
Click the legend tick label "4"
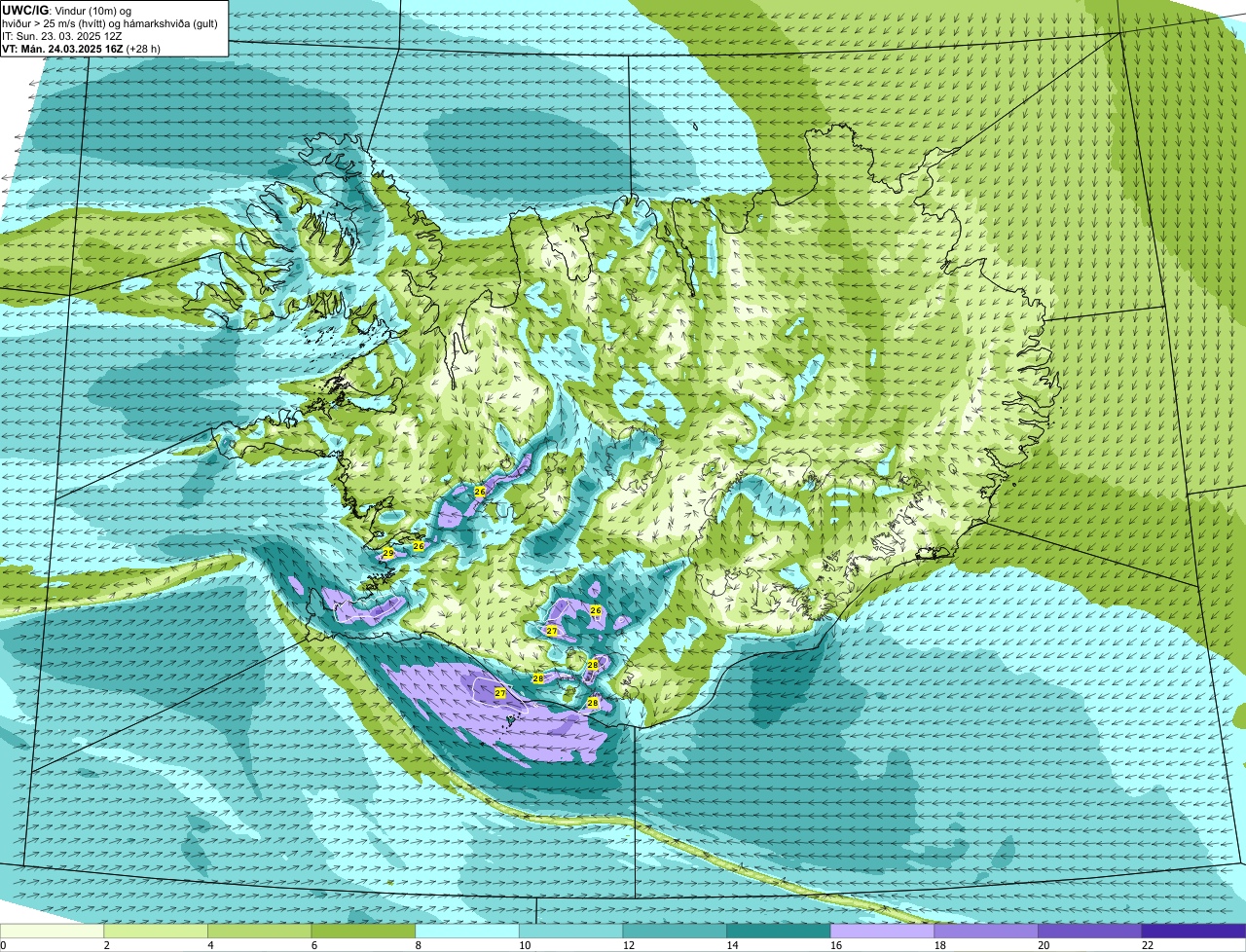pyautogui.click(x=210, y=945)
